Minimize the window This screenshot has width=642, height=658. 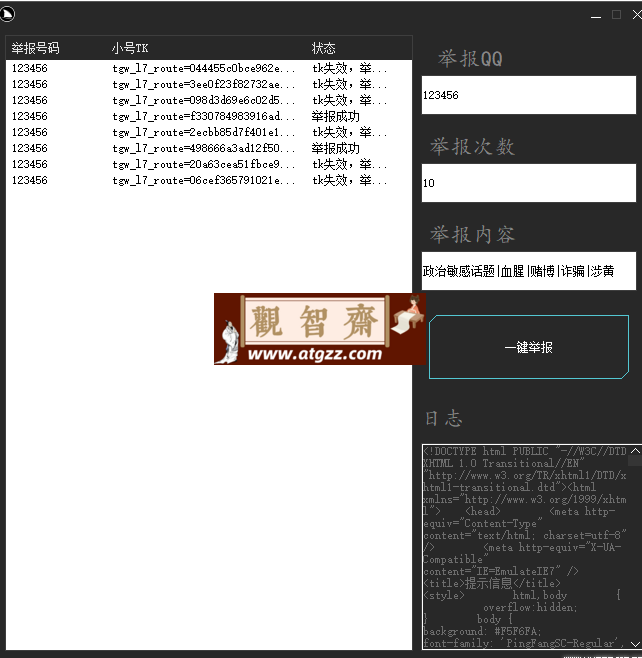[596, 15]
